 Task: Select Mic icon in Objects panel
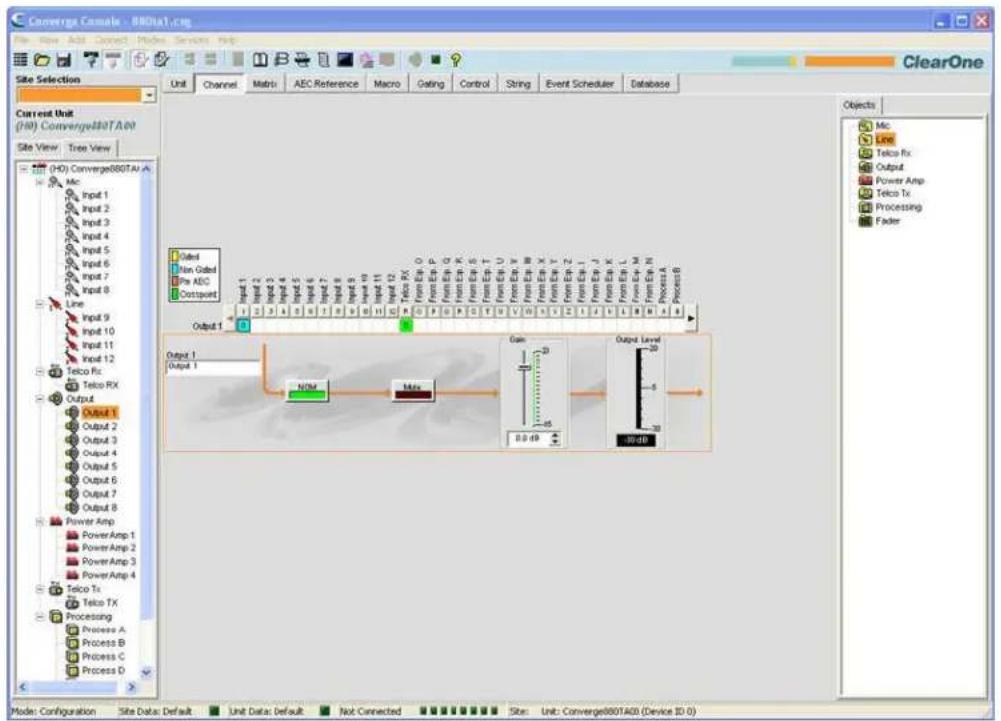tap(865, 126)
